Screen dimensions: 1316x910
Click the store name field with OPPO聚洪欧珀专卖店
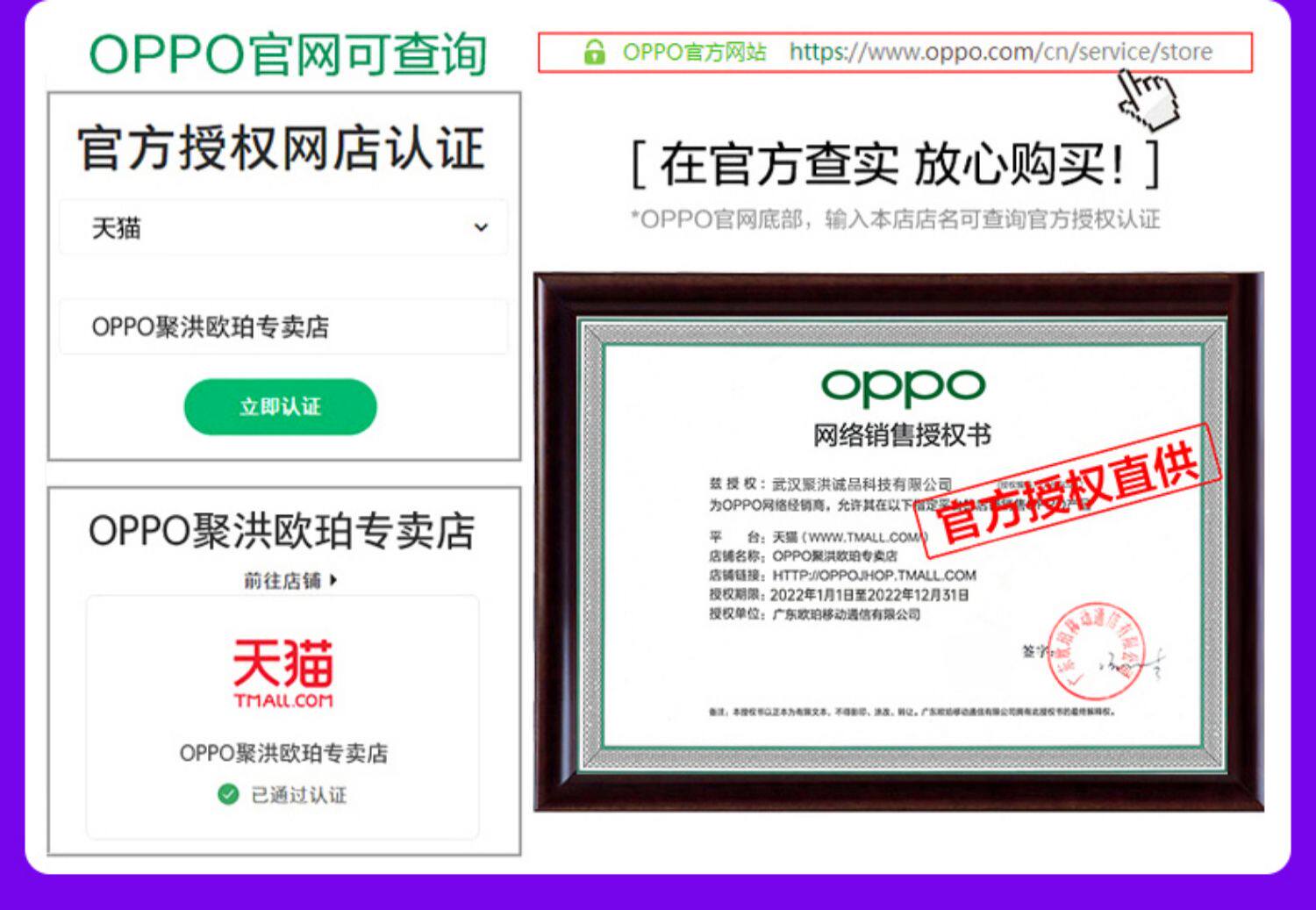point(283,326)
